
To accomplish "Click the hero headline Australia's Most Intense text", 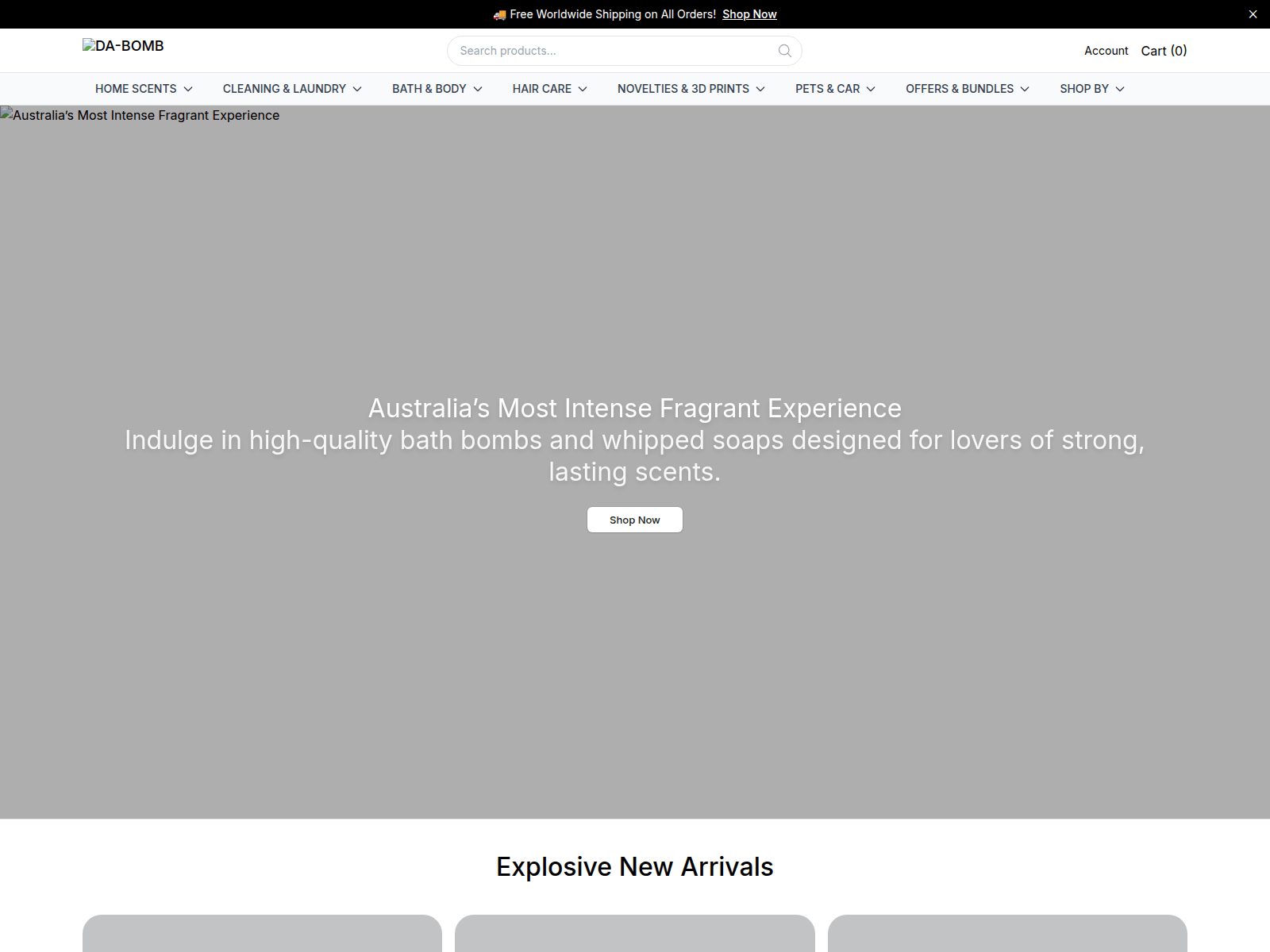I will coord(635,408).
